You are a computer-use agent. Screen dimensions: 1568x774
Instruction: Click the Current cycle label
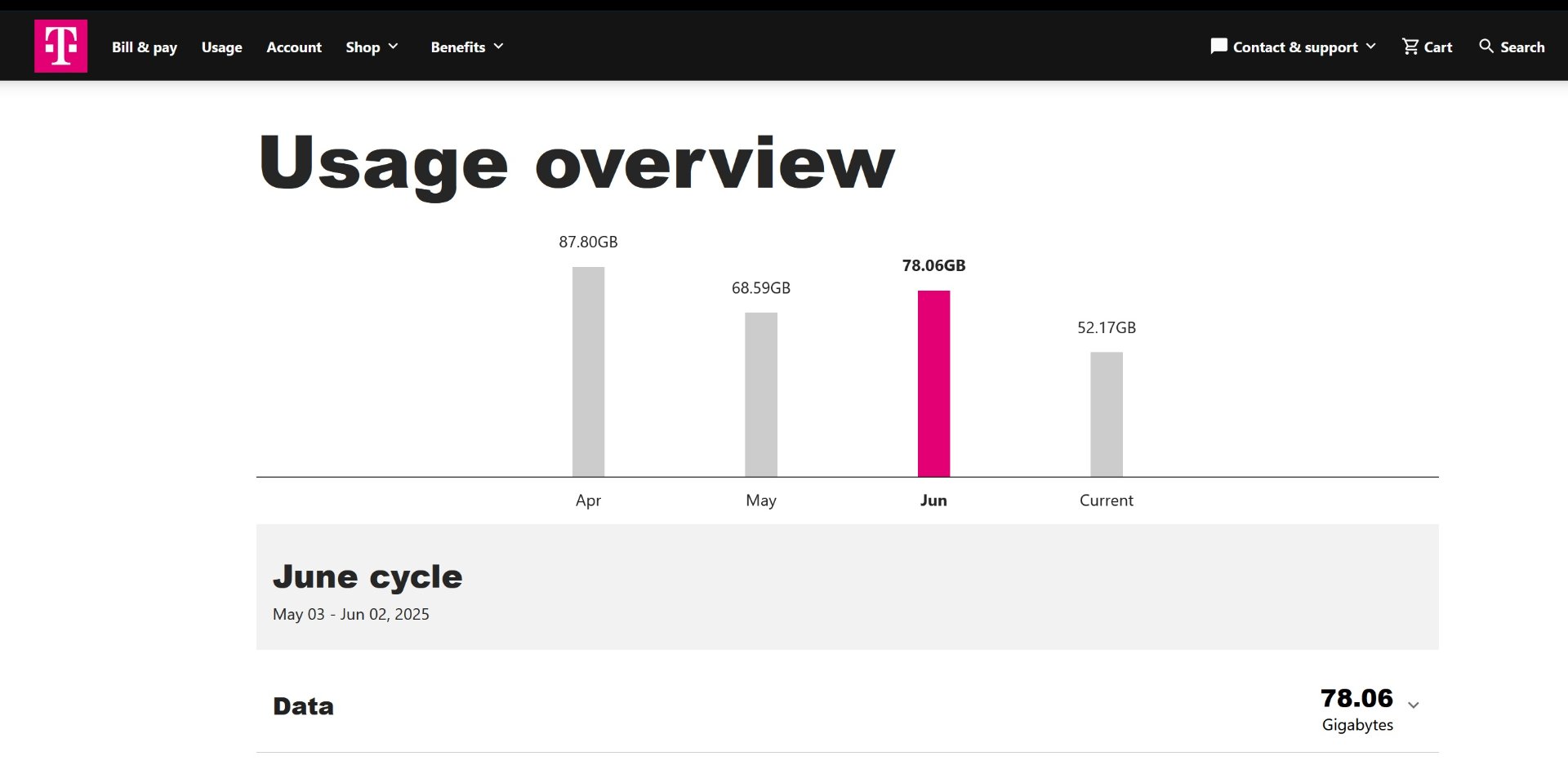pyautogui.click(x=1107, y=500)
